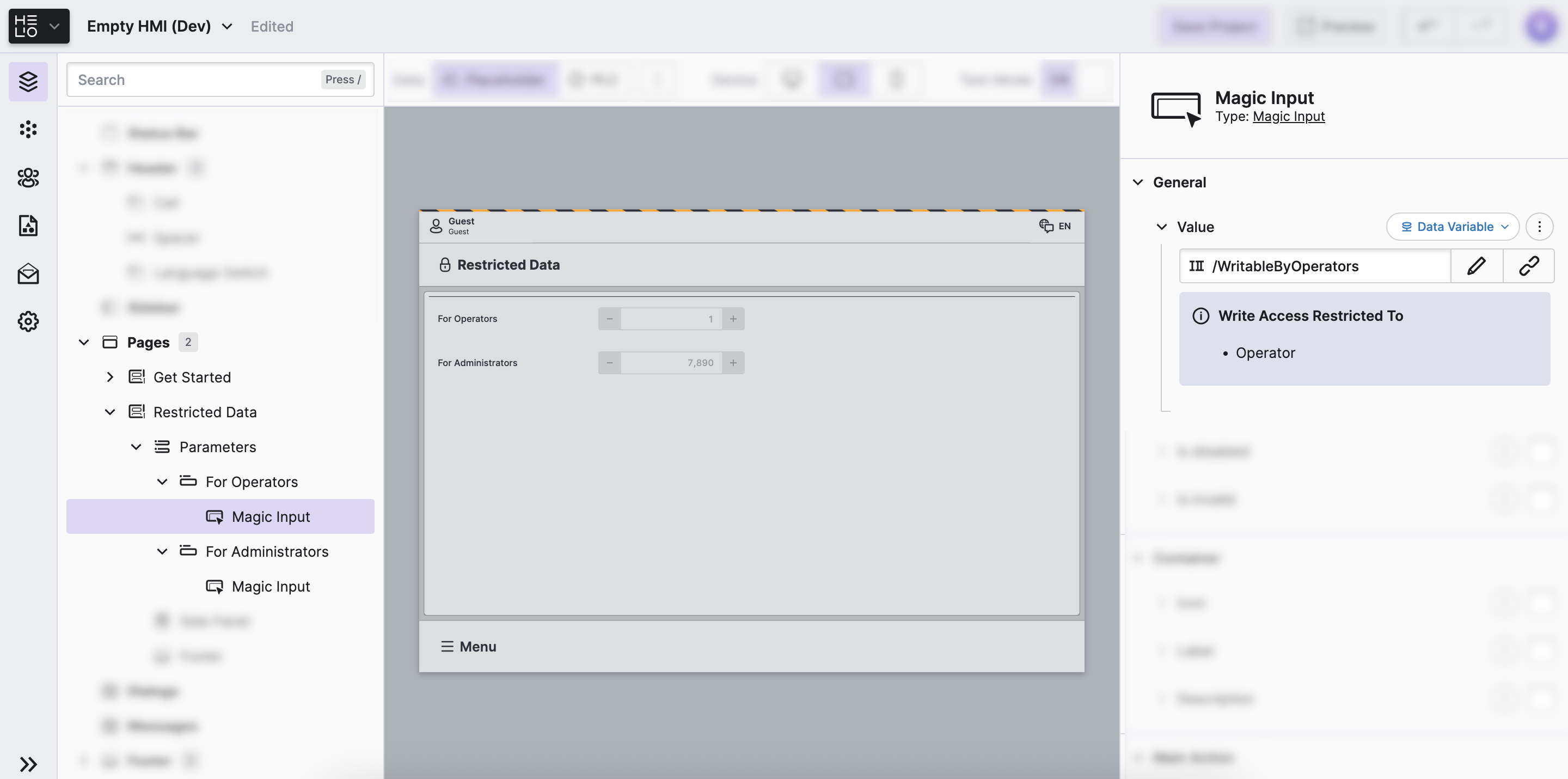Click the link icon next to WritableByOperators
The height and width of the screenshot is (779, 1568).
pyautogui.click(x=1528, y=266)
